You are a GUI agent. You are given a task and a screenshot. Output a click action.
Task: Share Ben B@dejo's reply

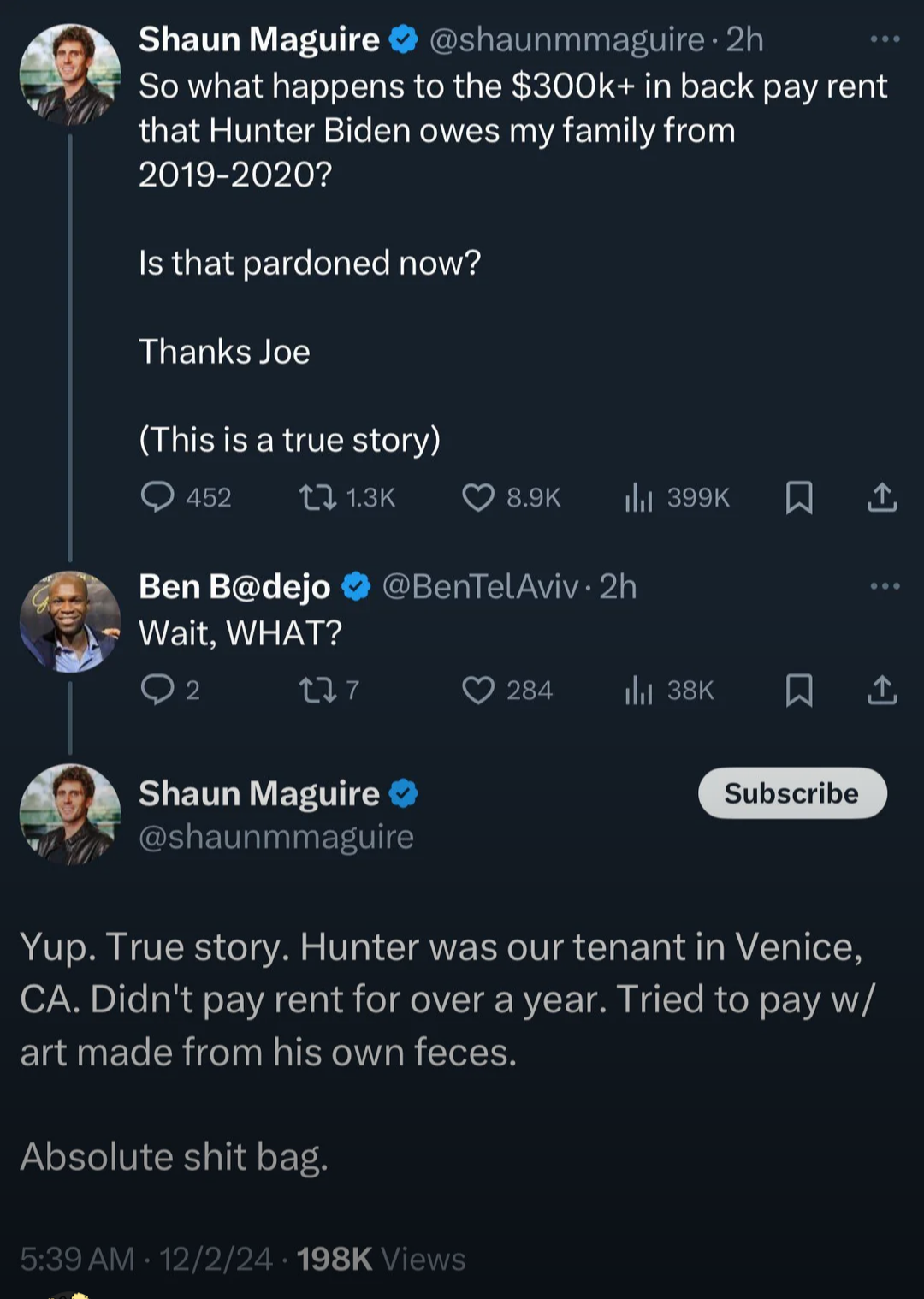tap(882, 690)
